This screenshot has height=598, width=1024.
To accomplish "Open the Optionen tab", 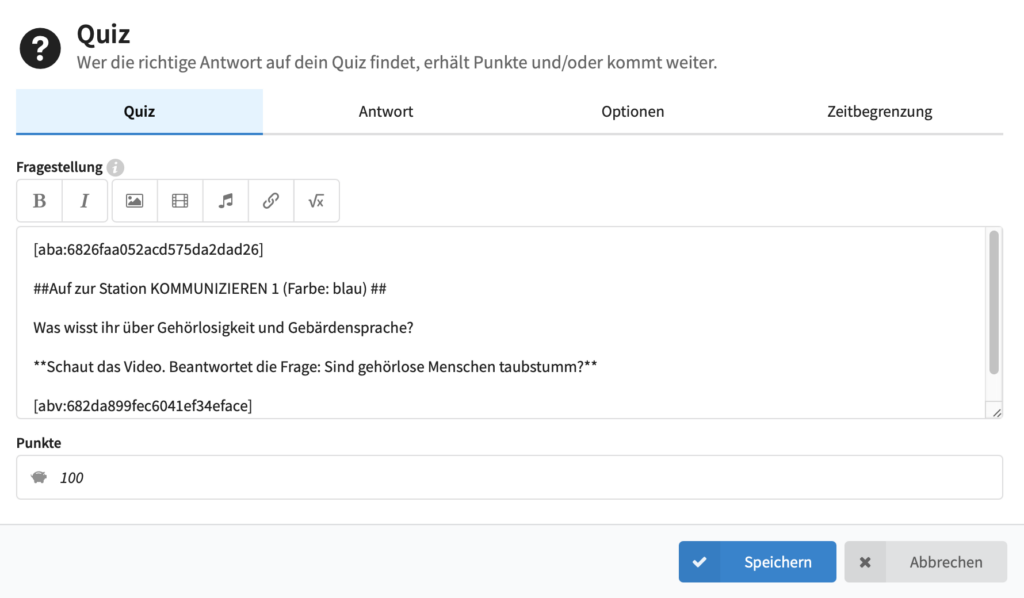I will pyautogui.click(x=632, y=112).
